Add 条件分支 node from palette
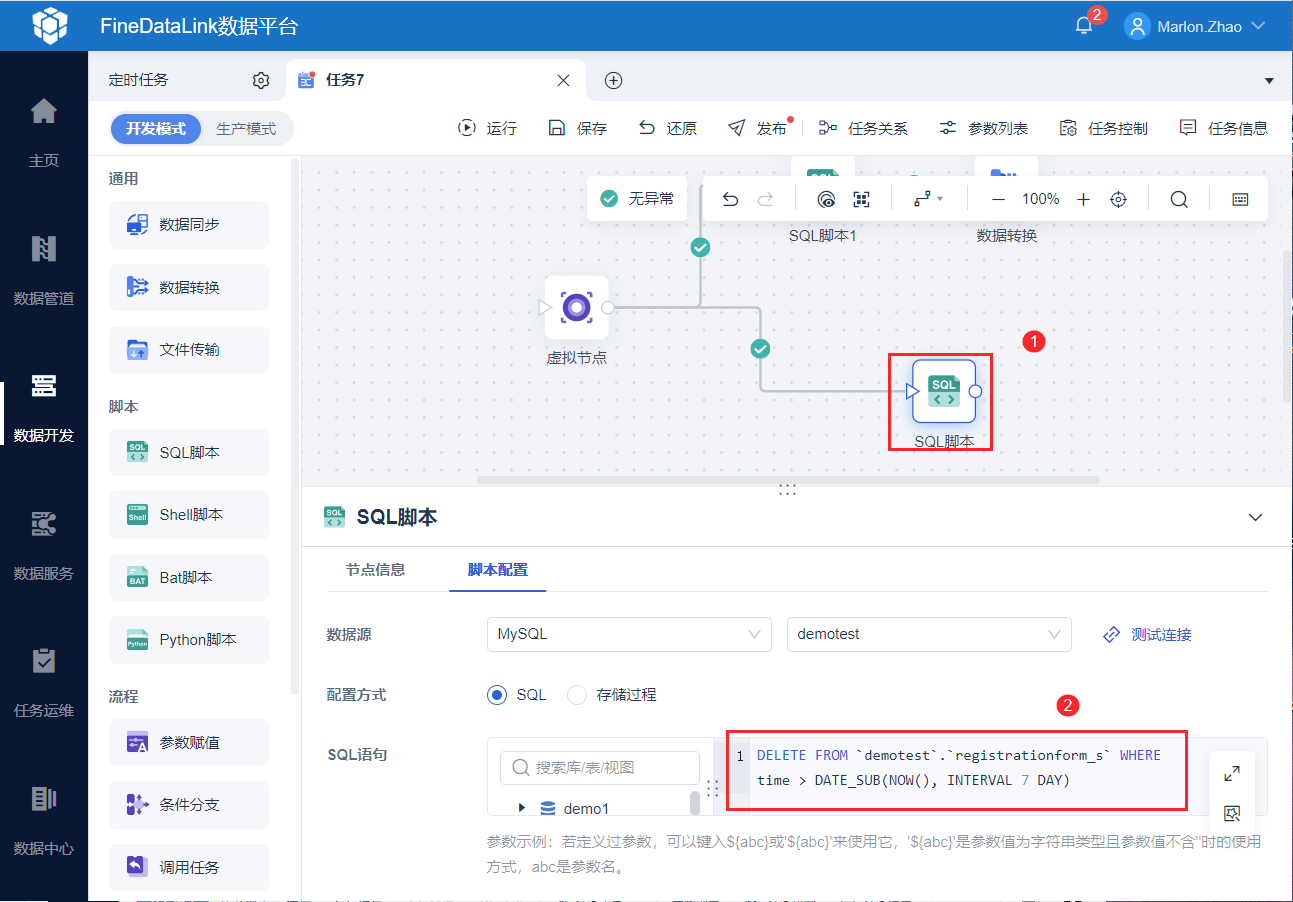The width and height of the screenshot is (1293, 902). coord(189,805)
